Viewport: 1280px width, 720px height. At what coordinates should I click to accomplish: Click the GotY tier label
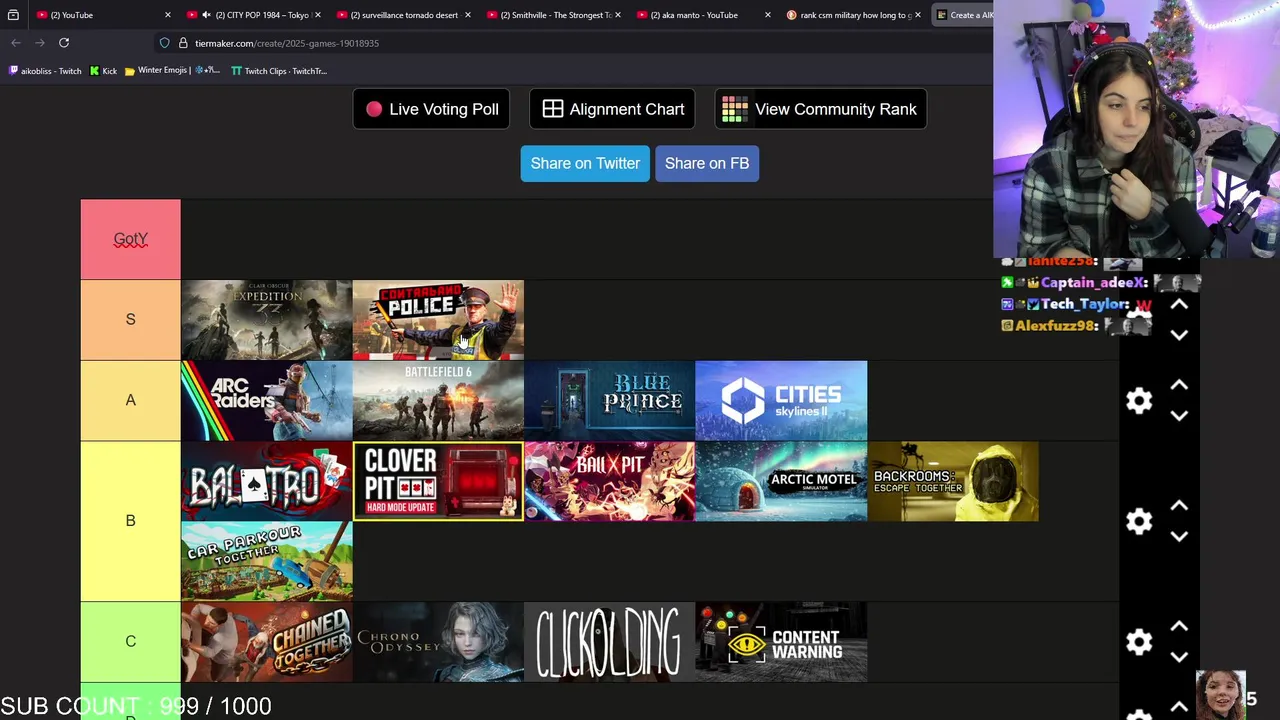tap(131, 239)
